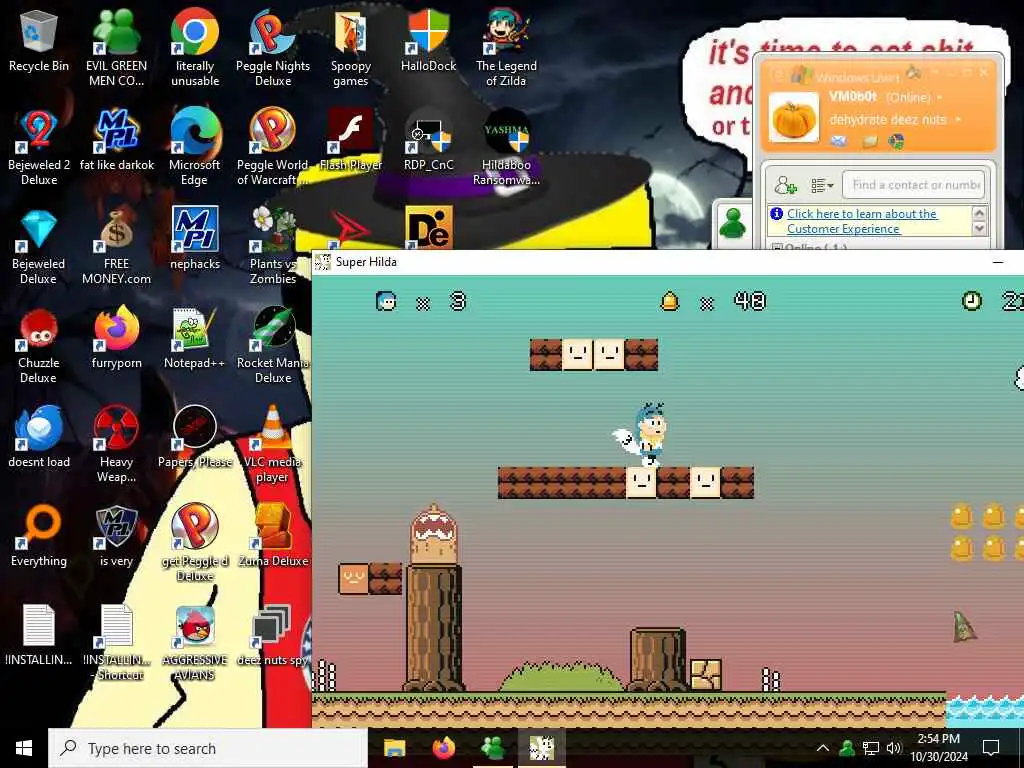The width and height of the screenshot is (1024, 768).
Task: Open the dropdown after dehydrate deez nuts
Action: coord(958,120)
